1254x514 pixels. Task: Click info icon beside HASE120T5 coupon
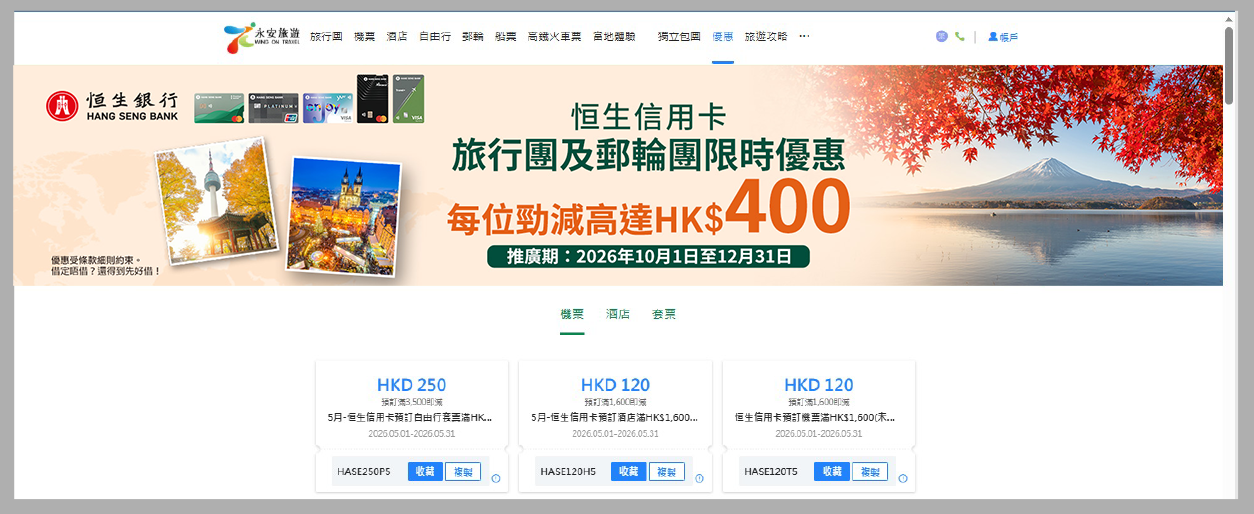pos(903,478)
